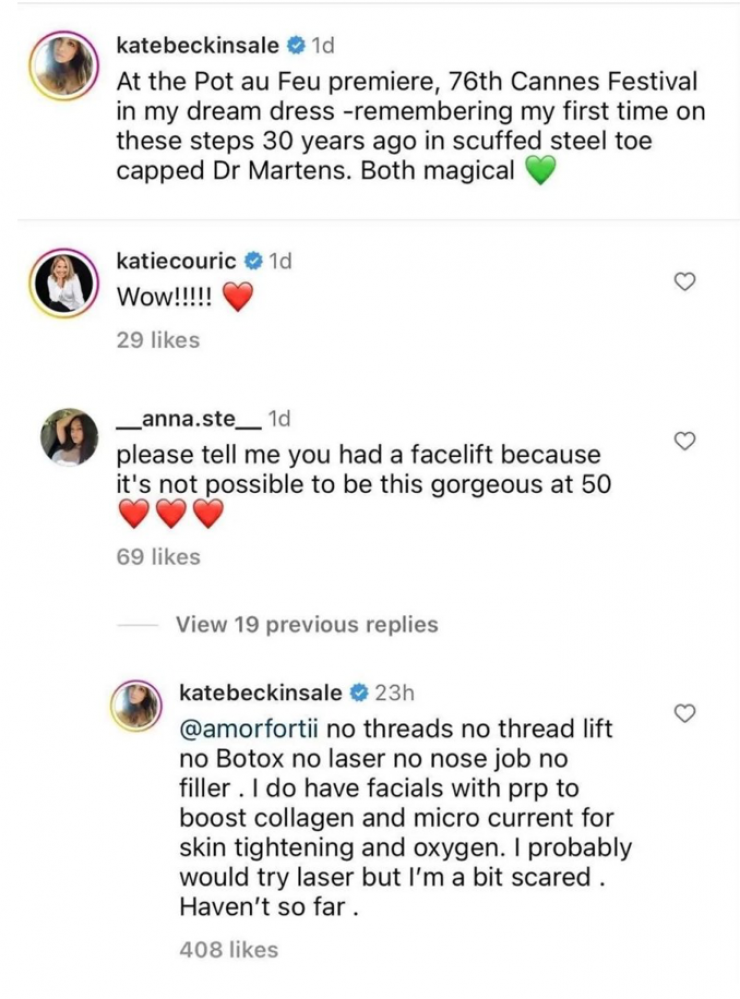Click verified badge on caption katebeckinsale
This screenshot has height=999, width=740.
[x=294, y=46]
